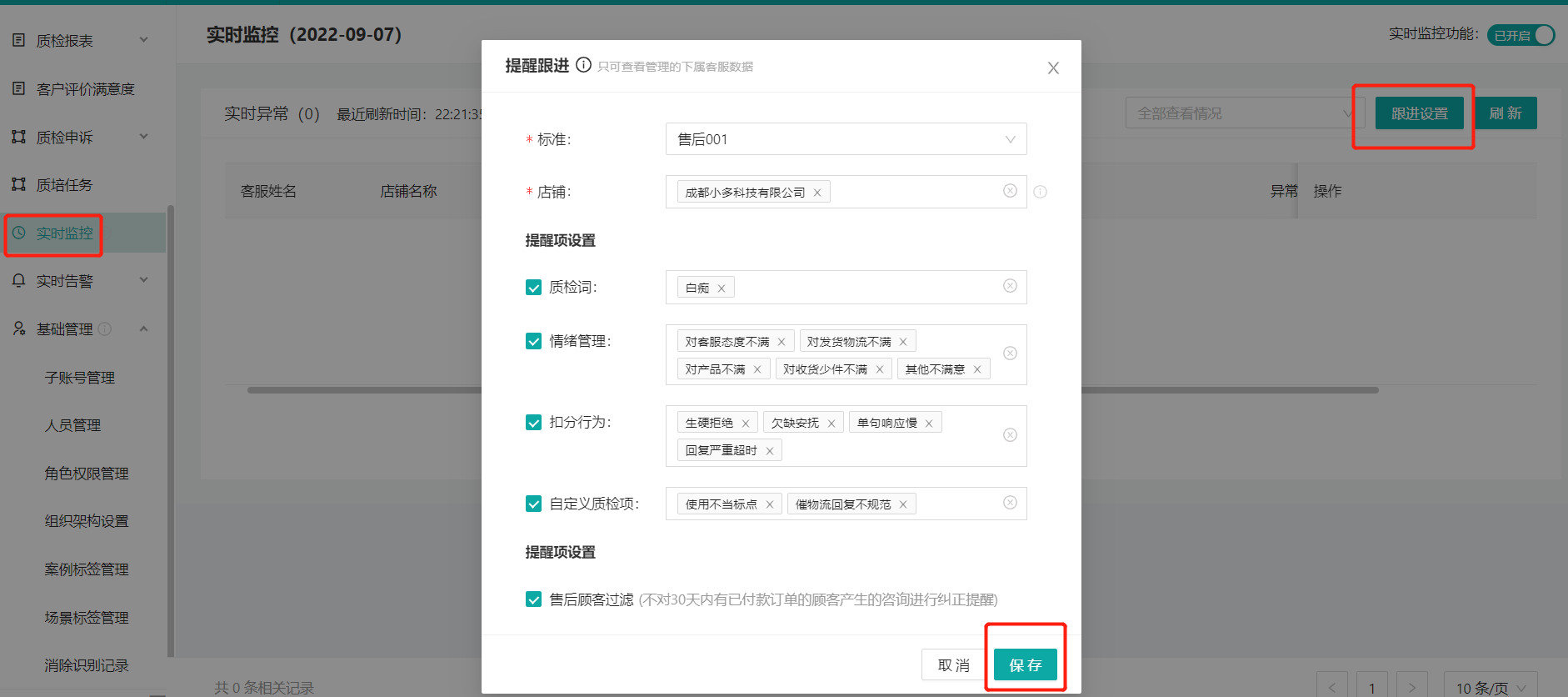Open 案例标签管理 in the sidebar
The image size is (1568, 697).
pyautogui.click(x=87, y=569)
